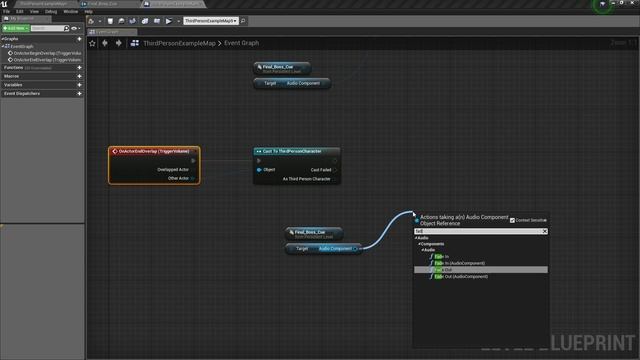
Task: Click the lower node's Audio Component pin
Action: (355, 249)
